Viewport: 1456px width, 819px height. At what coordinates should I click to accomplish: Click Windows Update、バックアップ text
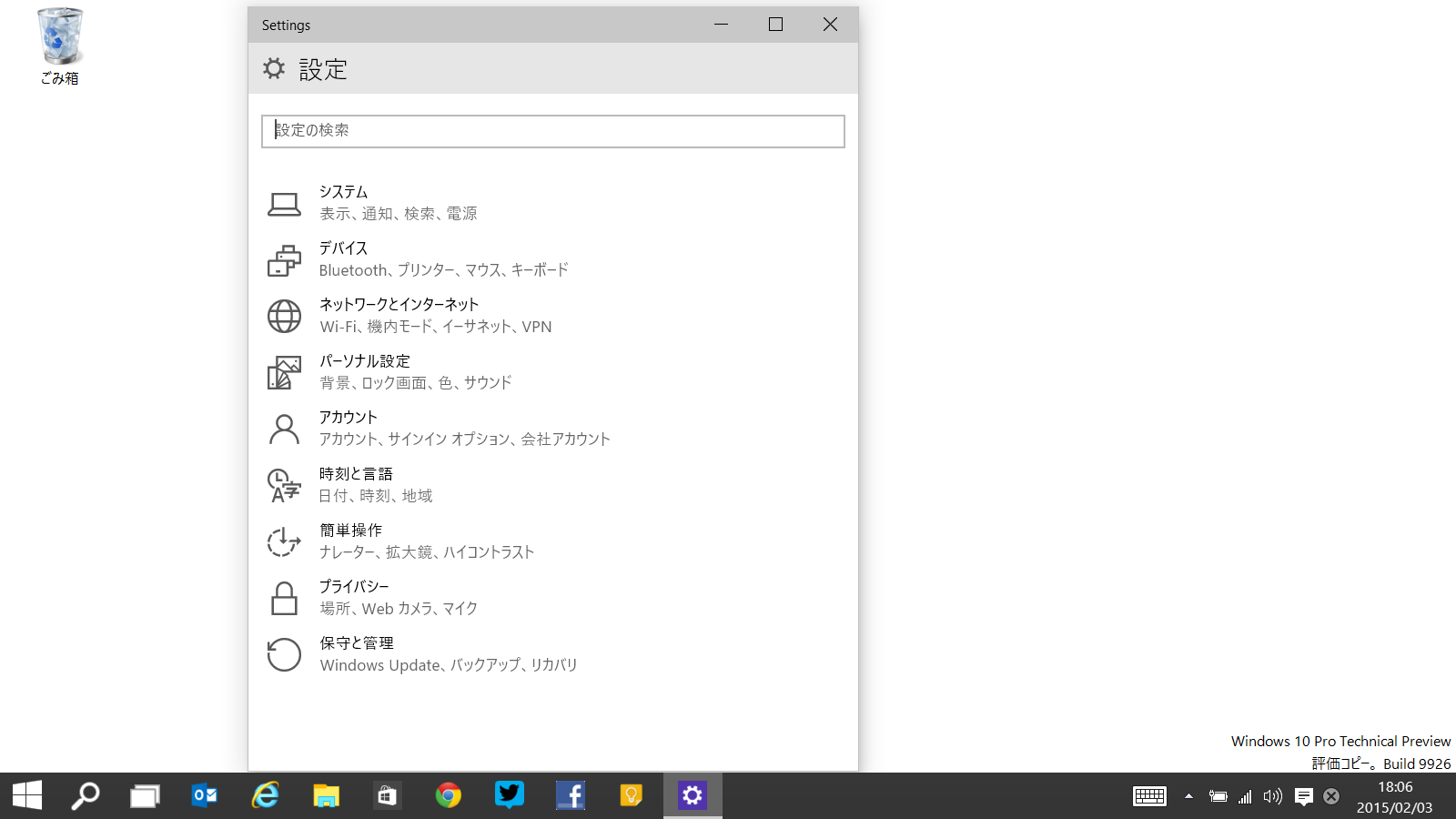point(449,665)
